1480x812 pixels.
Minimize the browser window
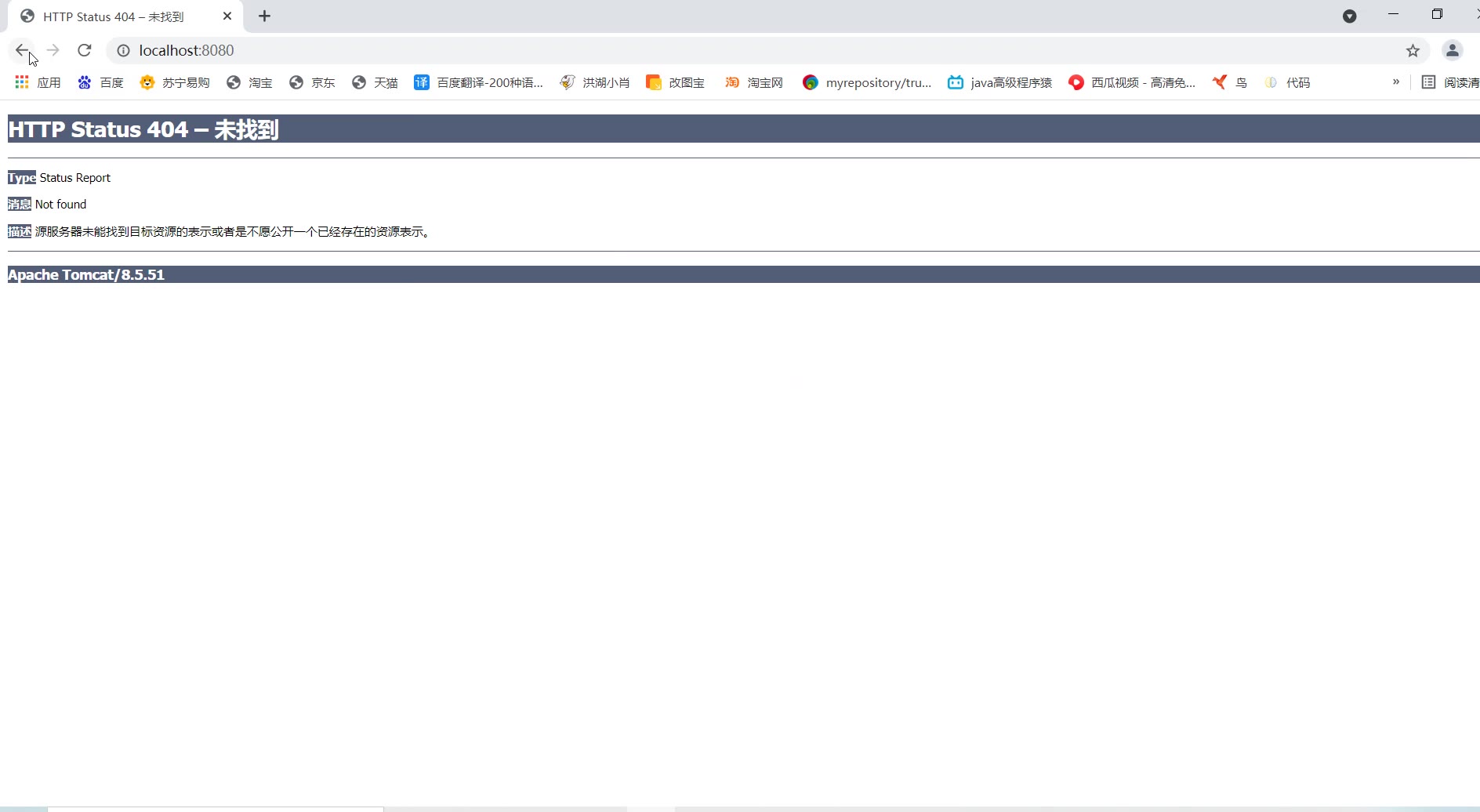(x=1393, y=14)
